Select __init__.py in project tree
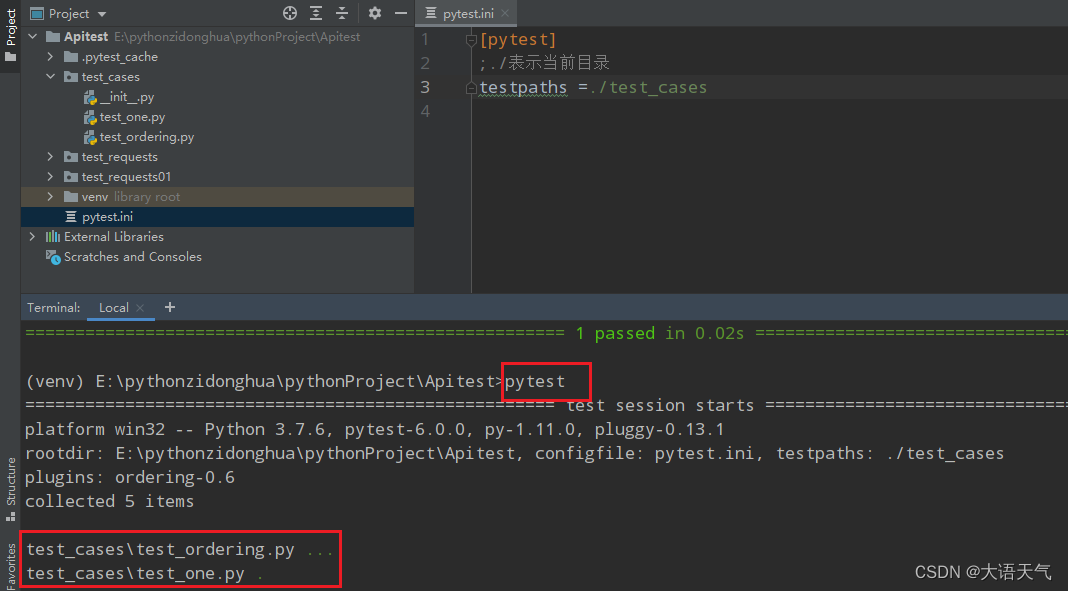 [x=127, y=97]
